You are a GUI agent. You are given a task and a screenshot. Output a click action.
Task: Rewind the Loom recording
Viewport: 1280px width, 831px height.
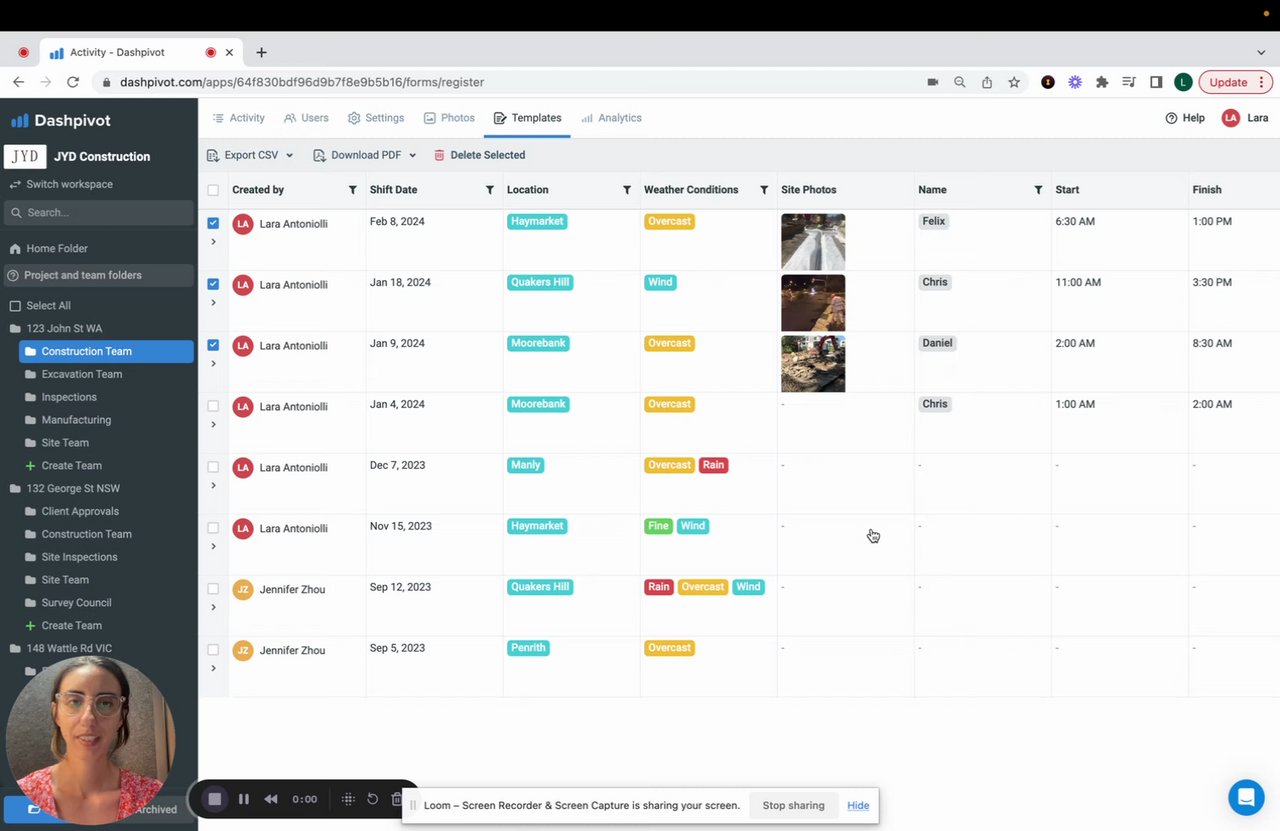coord(270,799)
